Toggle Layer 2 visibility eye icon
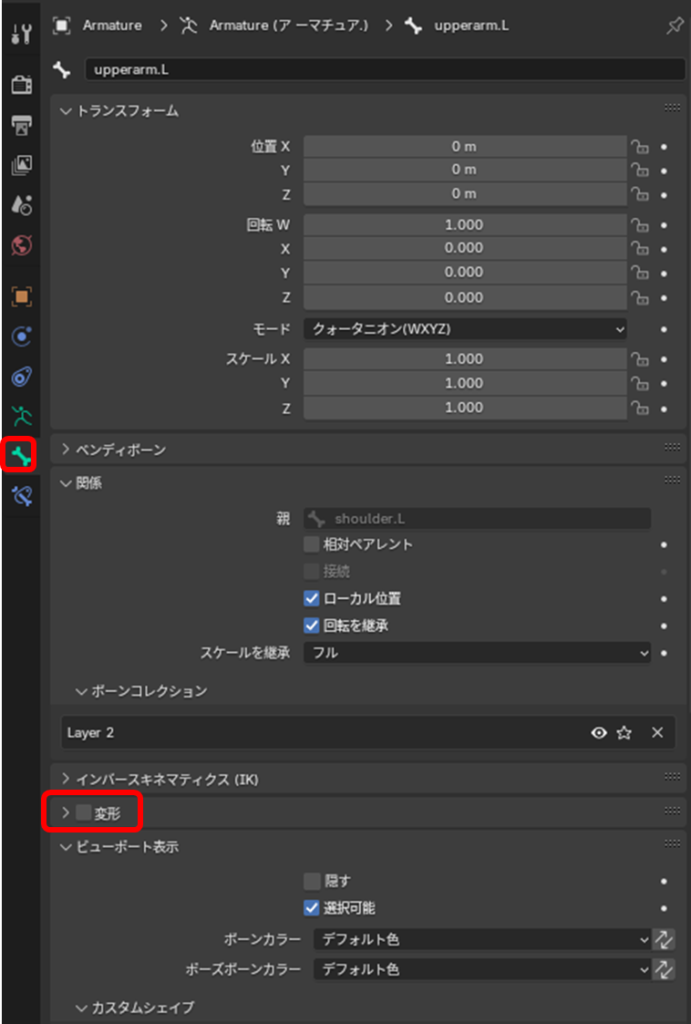The height and width of the screenshot is (1024, 691). (x=598, y=733)
